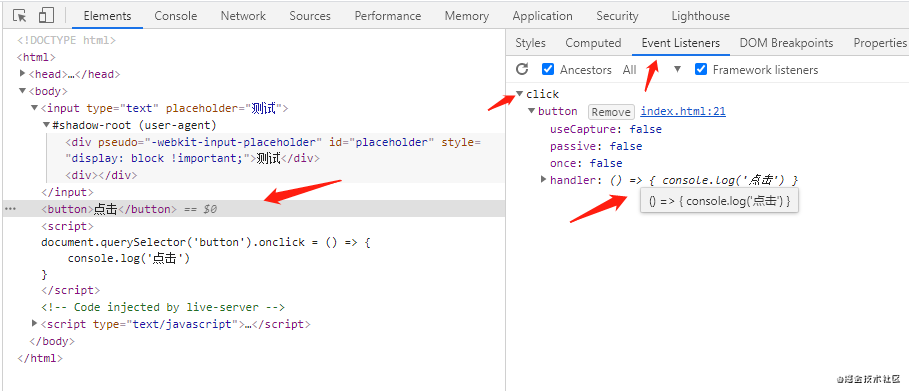Remove the button click listener
909x391 pixels.
tap(611, 111)
